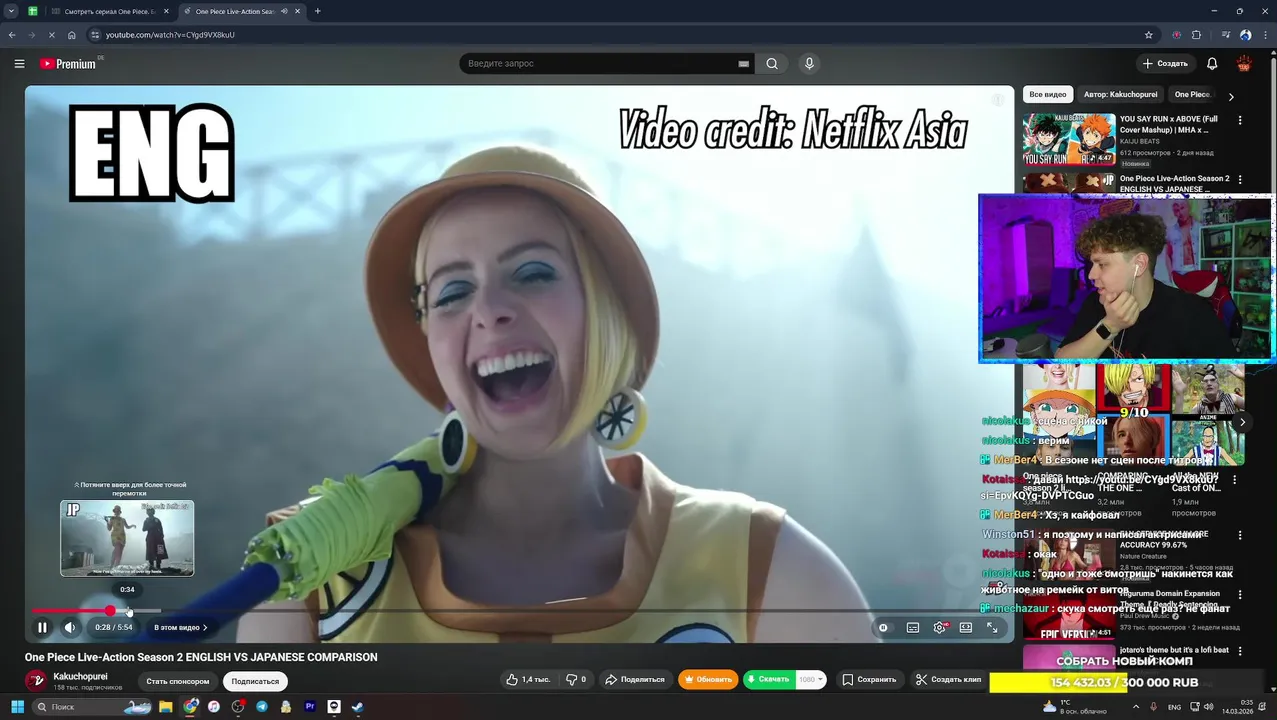
Task: Show hidden system tray icons
Action: 1135,707
